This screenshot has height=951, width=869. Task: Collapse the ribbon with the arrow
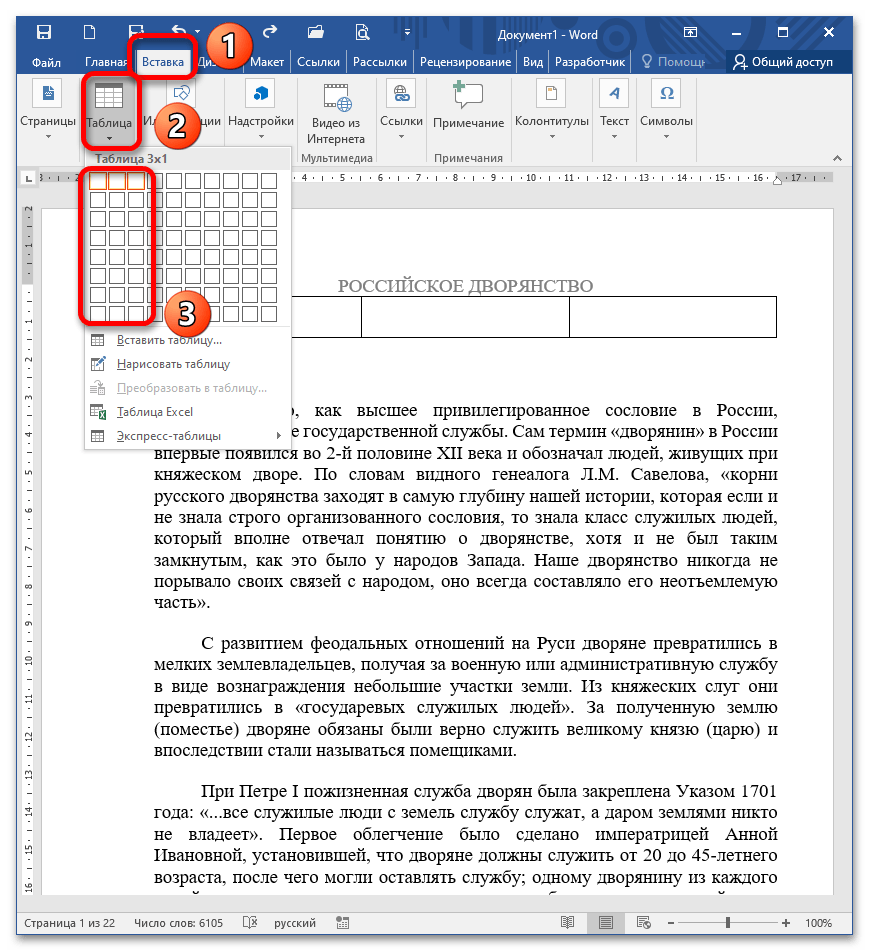[837, 158]
